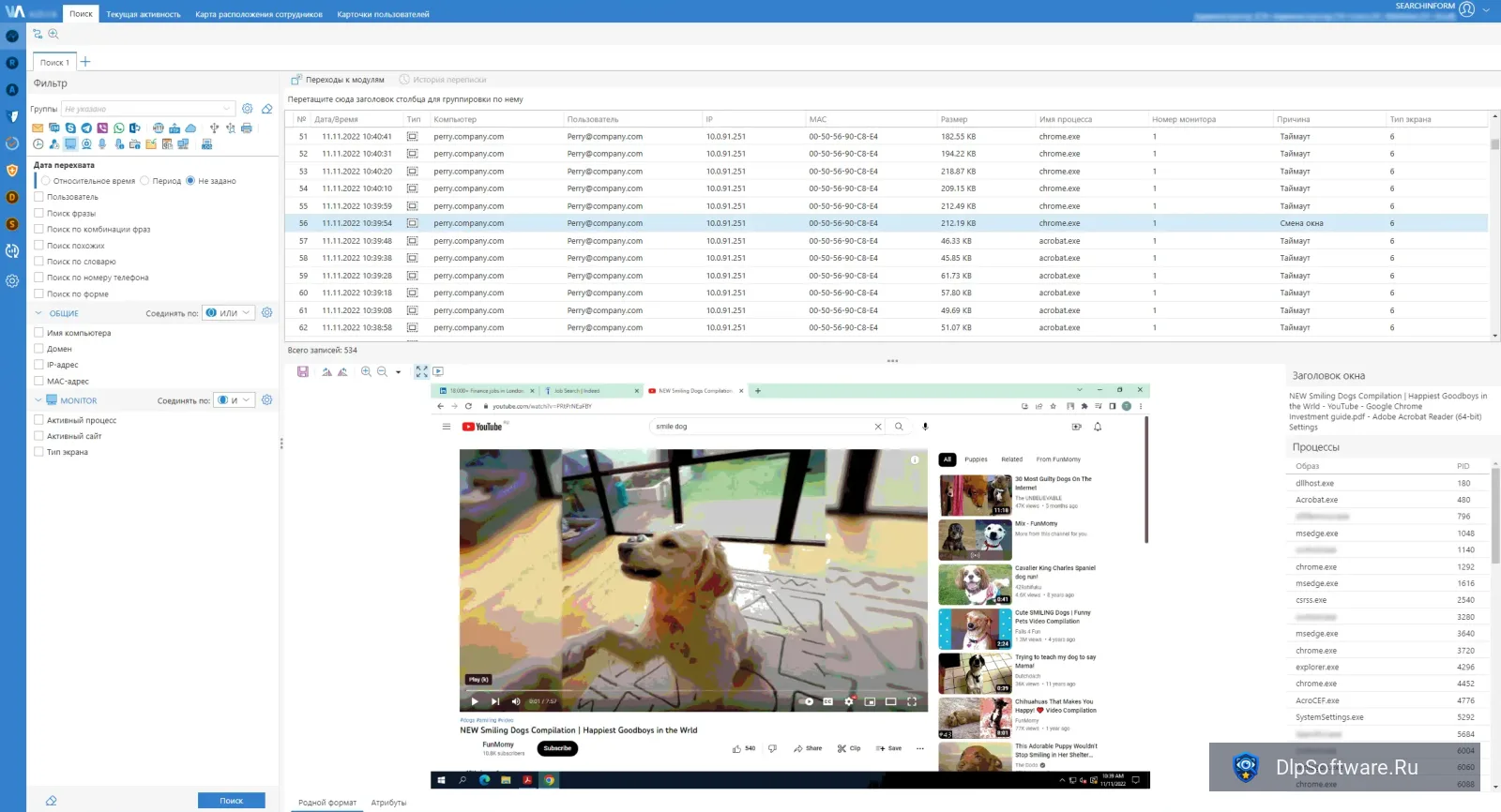Open Карта расположения сотрудников tab
Viewport: 1501px width, 812px height.
[259, 14]
